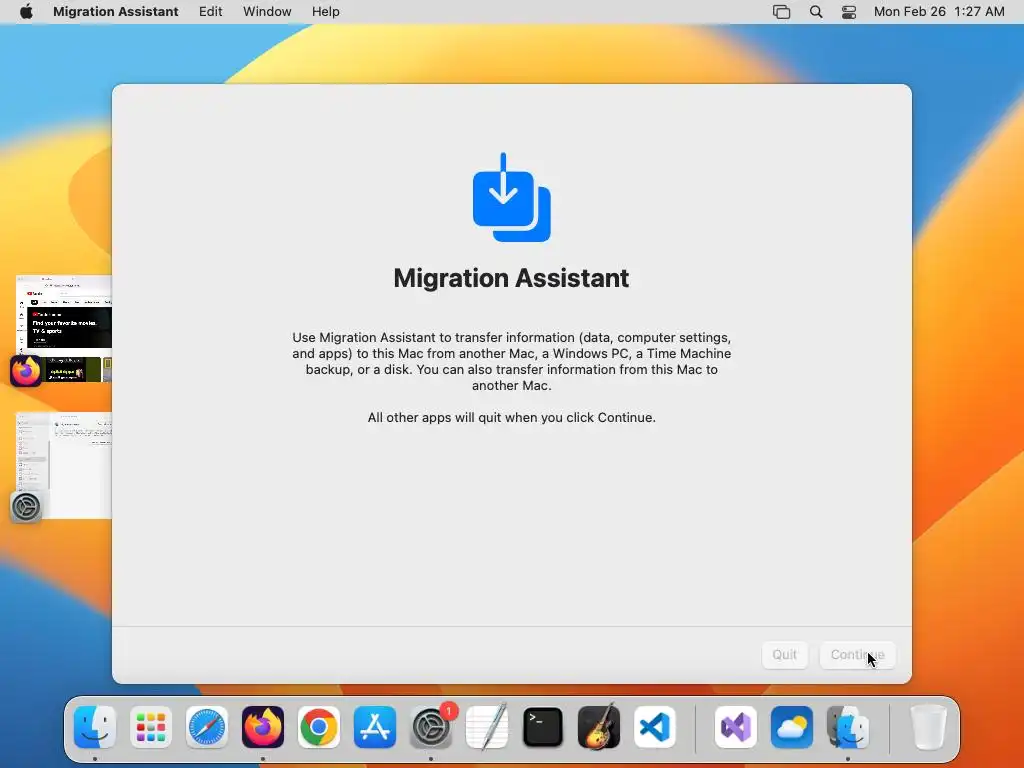
Task: Open Launchpad from the Dock
Action: [x=151, y=727]
